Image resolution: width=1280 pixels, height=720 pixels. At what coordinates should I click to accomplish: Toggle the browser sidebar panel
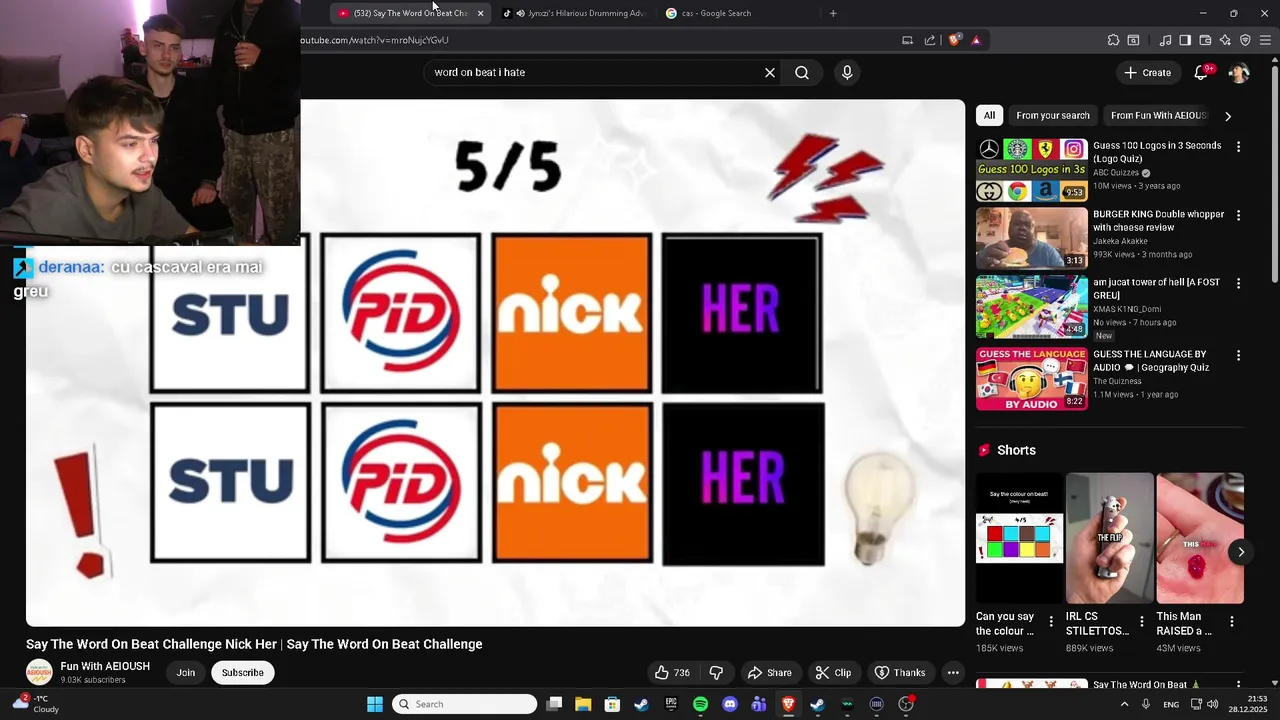click(1185, 40)
